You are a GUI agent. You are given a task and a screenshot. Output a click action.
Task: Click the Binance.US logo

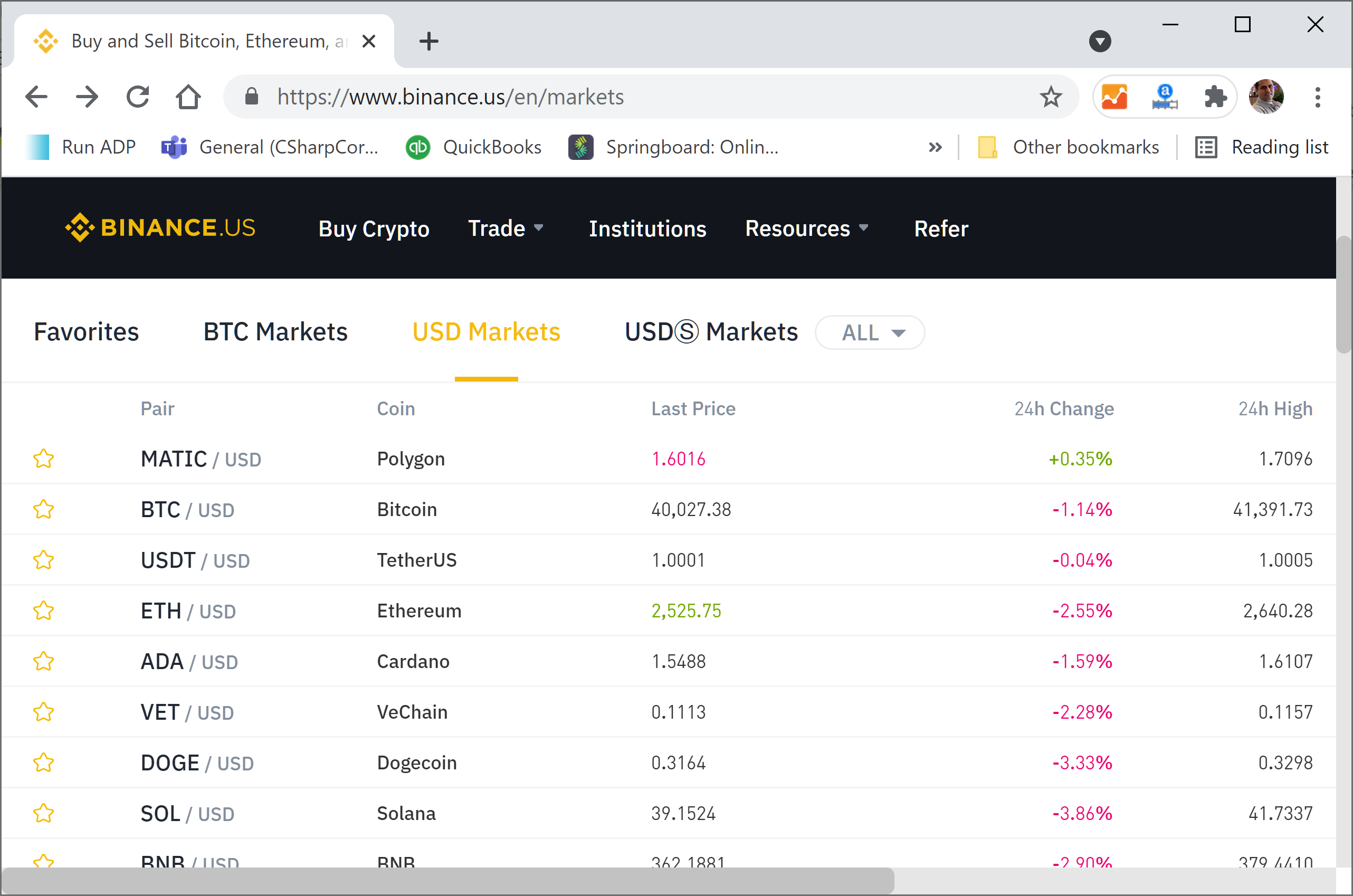pyautogui.click(x=160, y=228)
